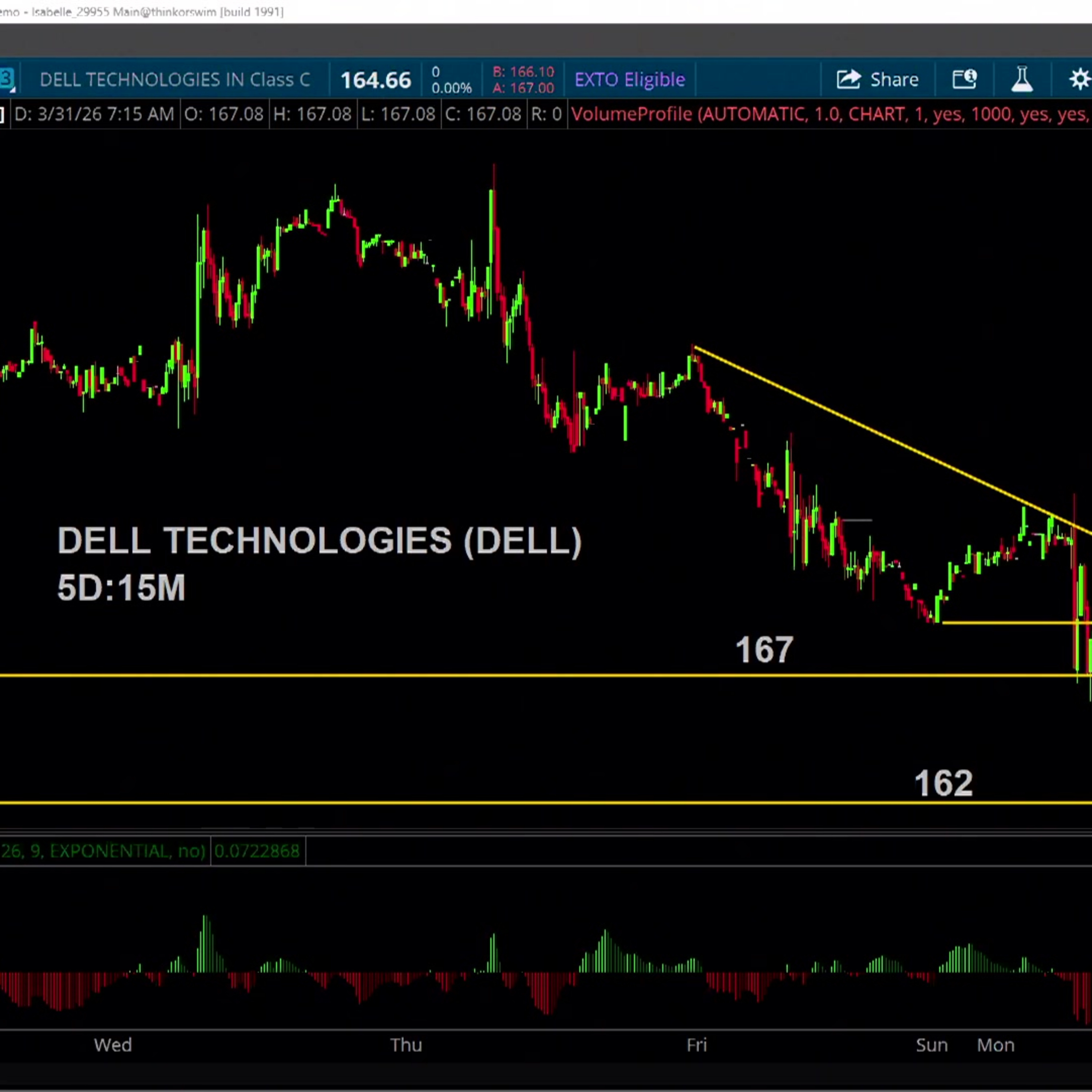
Task: Click the close value C: 167.08
Action: pos(483,114)
